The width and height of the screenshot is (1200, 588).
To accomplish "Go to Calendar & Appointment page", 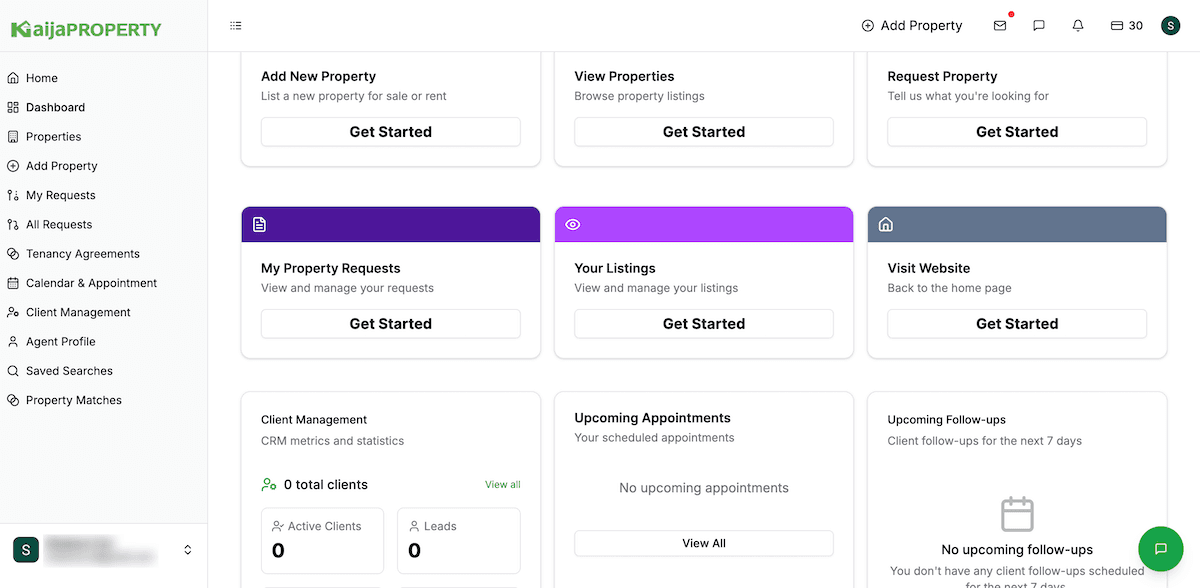I will pyautogui.click(x=91, y=283).
